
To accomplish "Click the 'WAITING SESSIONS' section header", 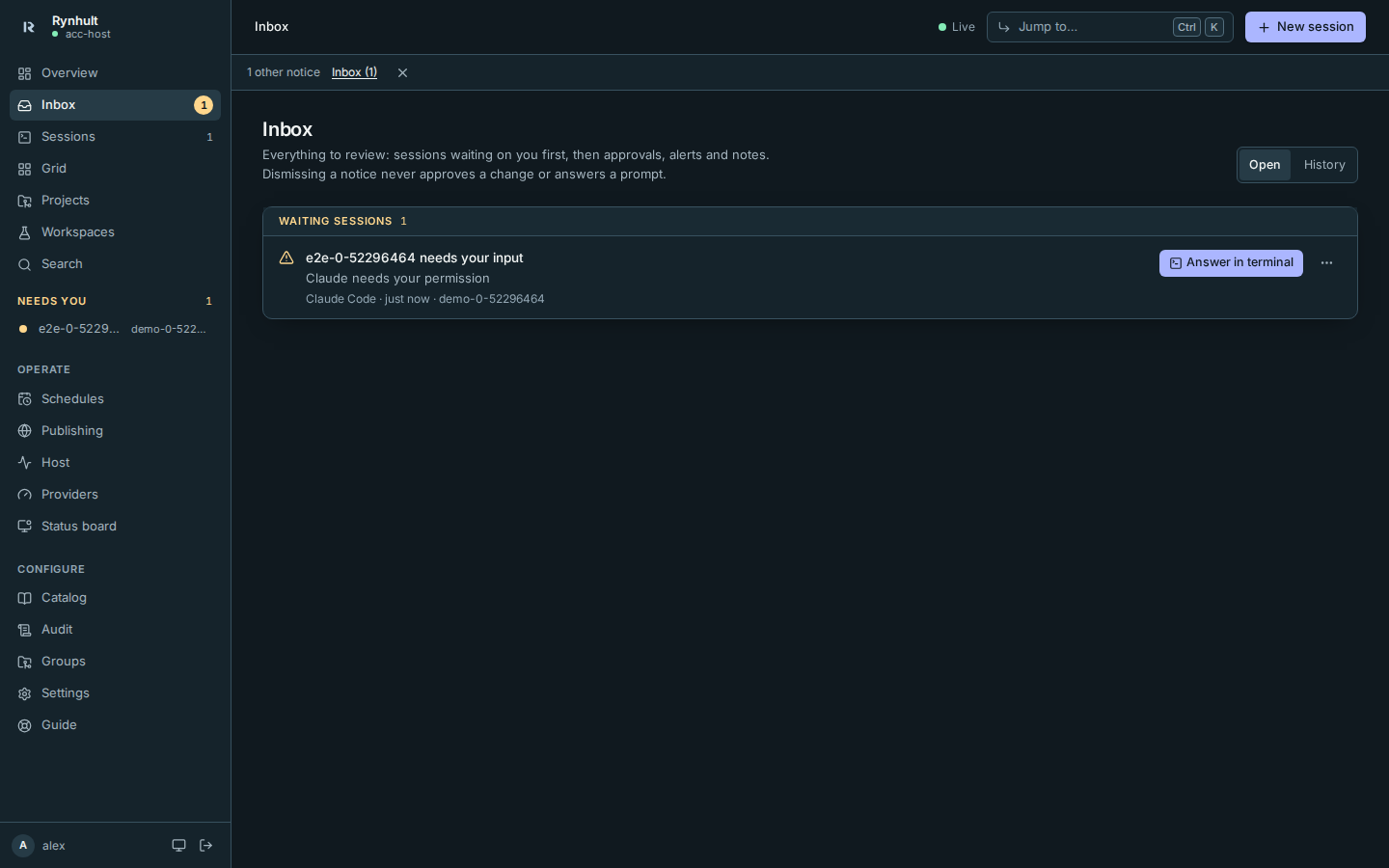I will pos(810,222).
